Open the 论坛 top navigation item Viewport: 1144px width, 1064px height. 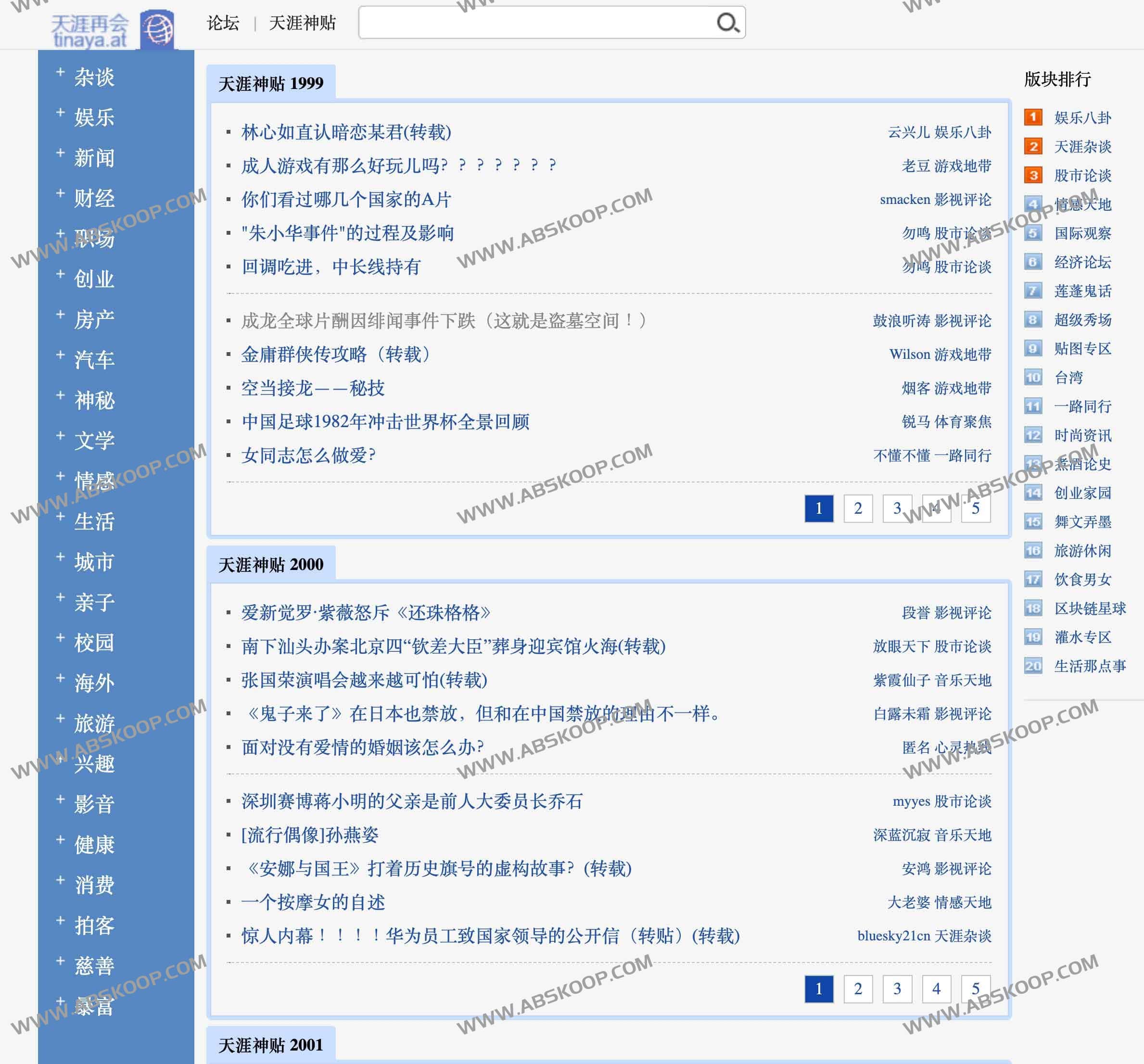point(223,23)
